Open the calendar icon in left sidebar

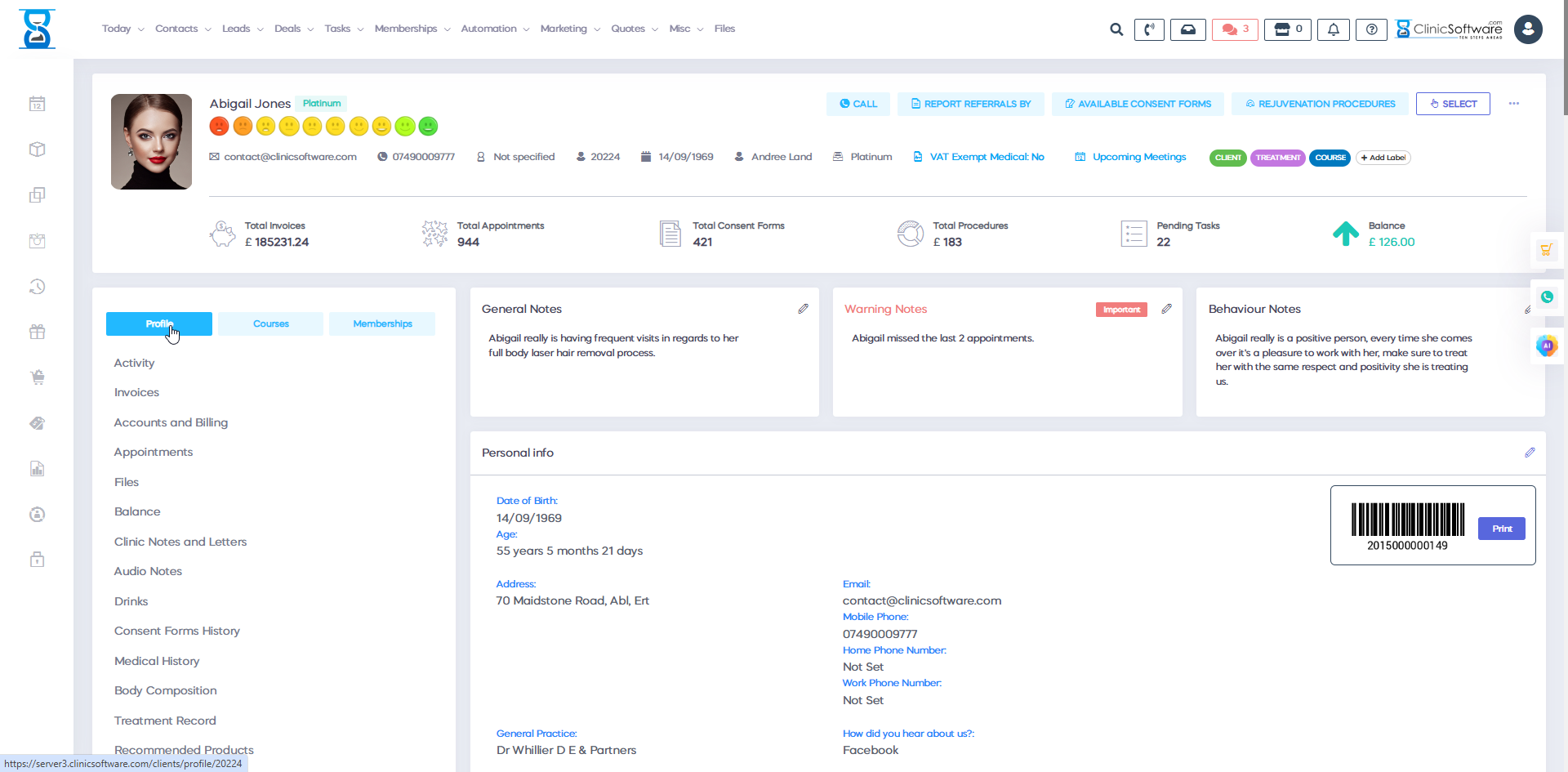(37, 104)
